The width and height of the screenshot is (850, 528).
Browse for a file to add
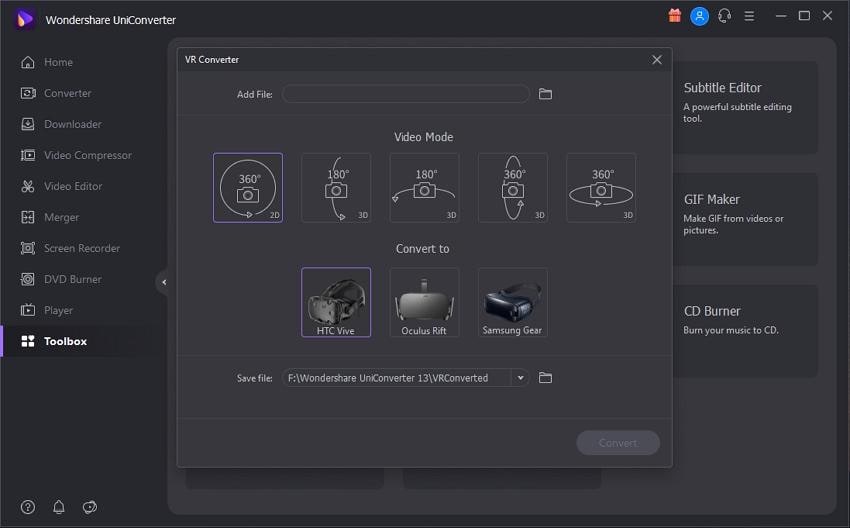(x=545, y=94)
